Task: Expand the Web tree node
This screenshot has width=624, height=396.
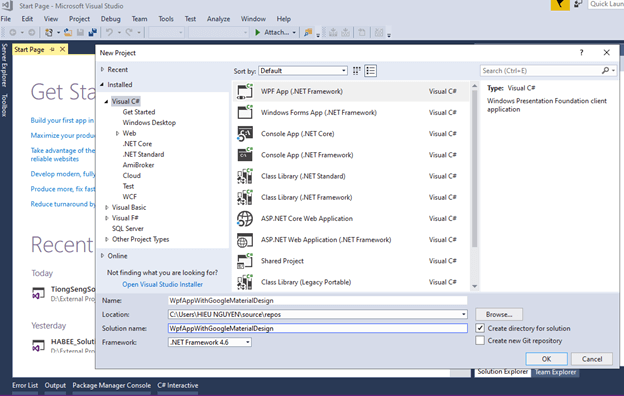Action: point(117,133)
